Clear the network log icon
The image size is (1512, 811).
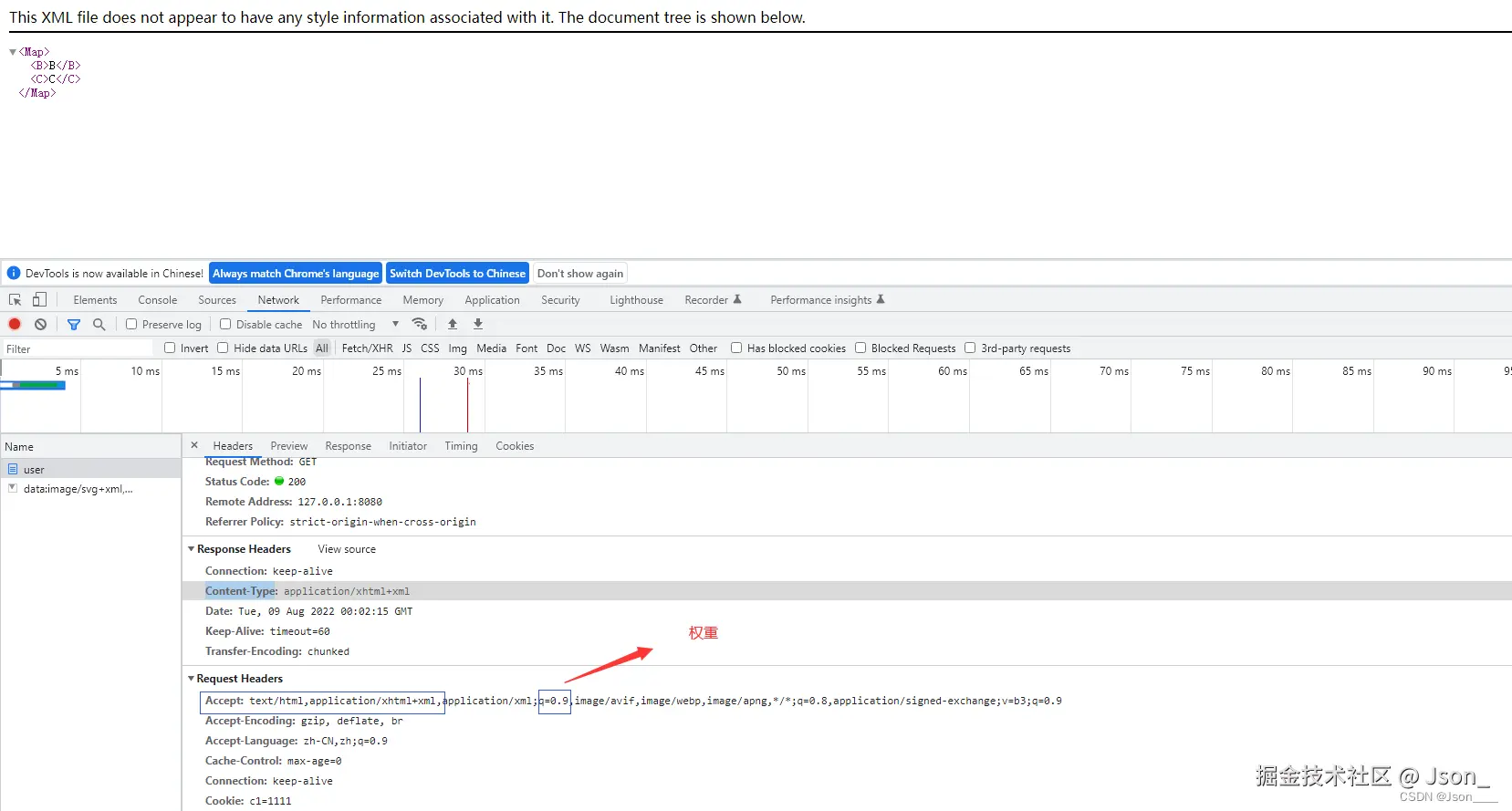point(40,324)
